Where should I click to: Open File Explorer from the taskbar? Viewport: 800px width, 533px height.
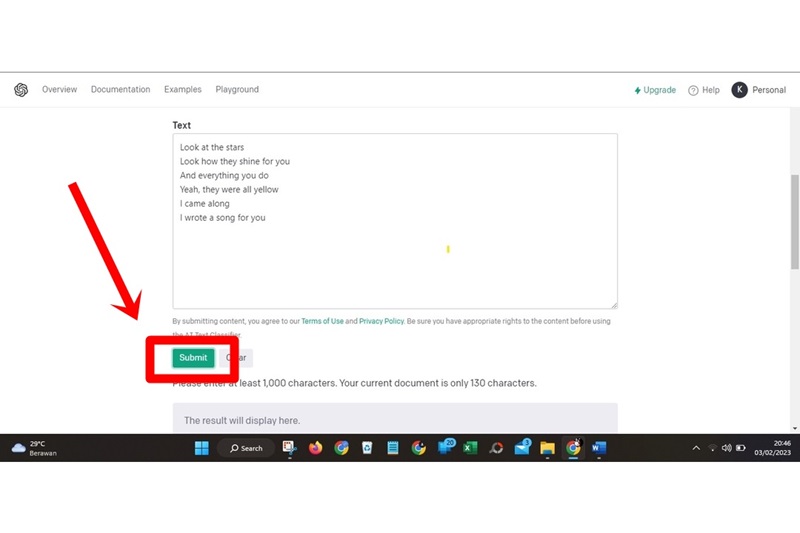click(x=547, y=448)
